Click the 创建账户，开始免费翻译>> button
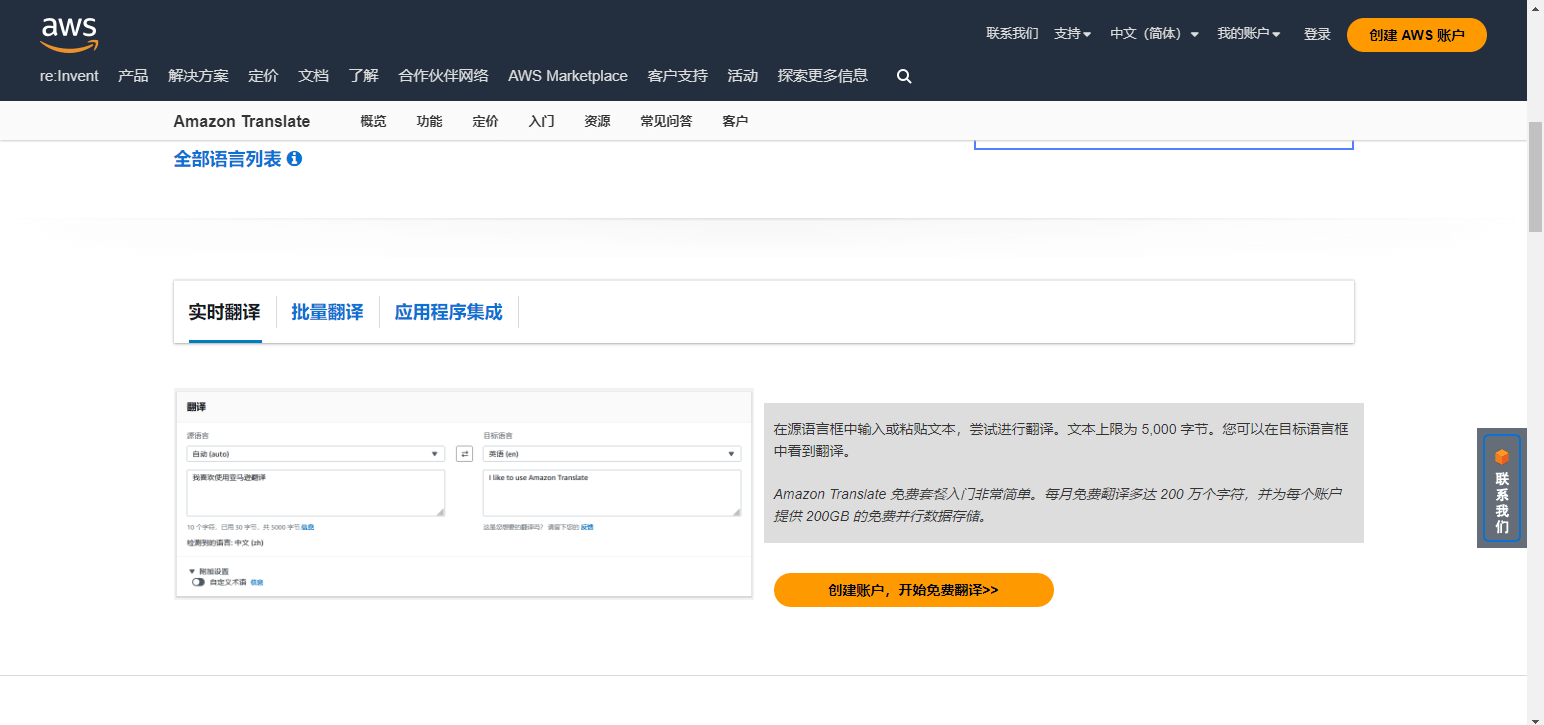The width and height of the screenshot is (1544, 725). 913,590
